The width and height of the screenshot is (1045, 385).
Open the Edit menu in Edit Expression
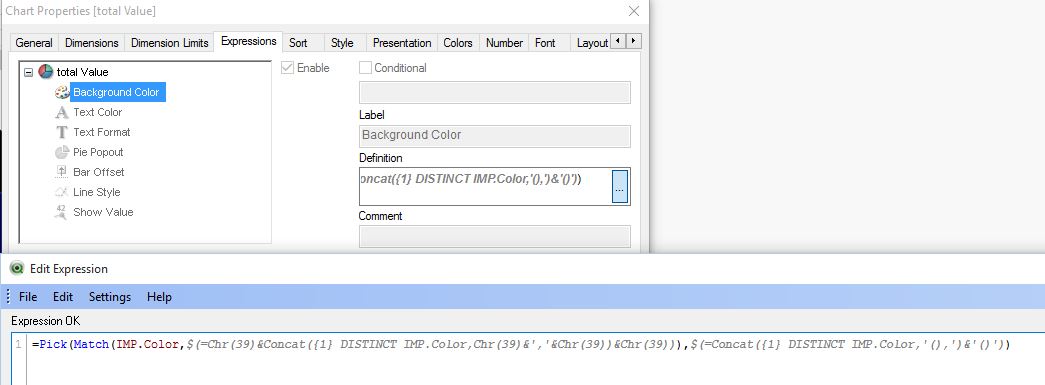pos(63,297)
